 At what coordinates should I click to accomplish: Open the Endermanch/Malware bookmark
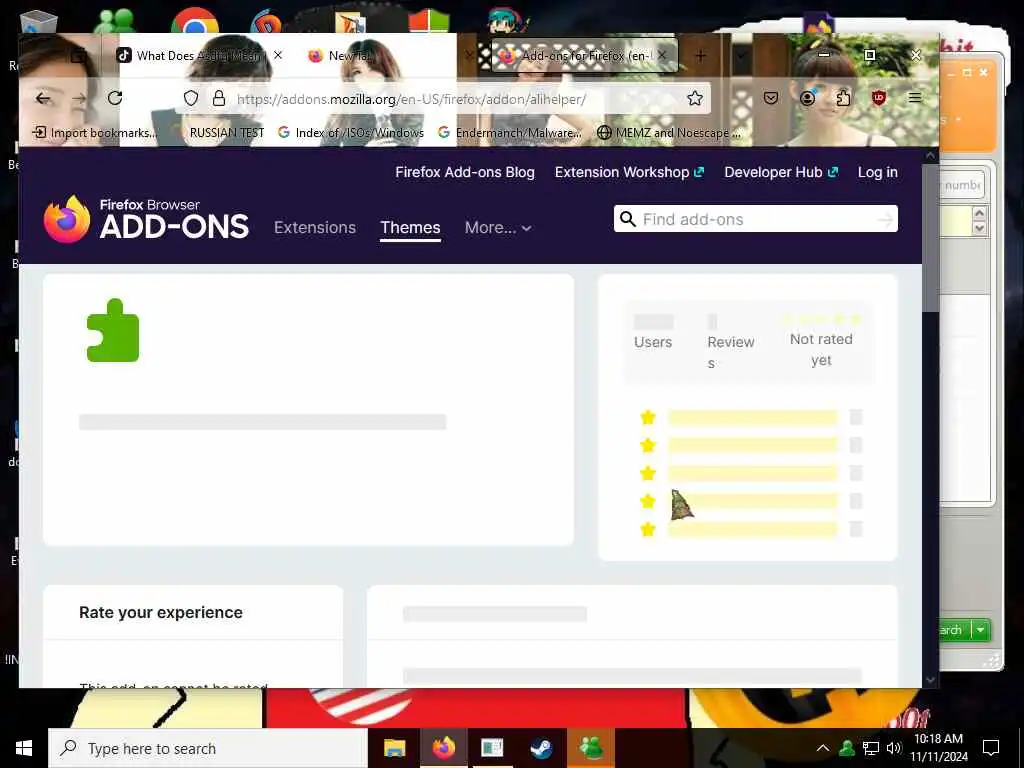point(509,133)
